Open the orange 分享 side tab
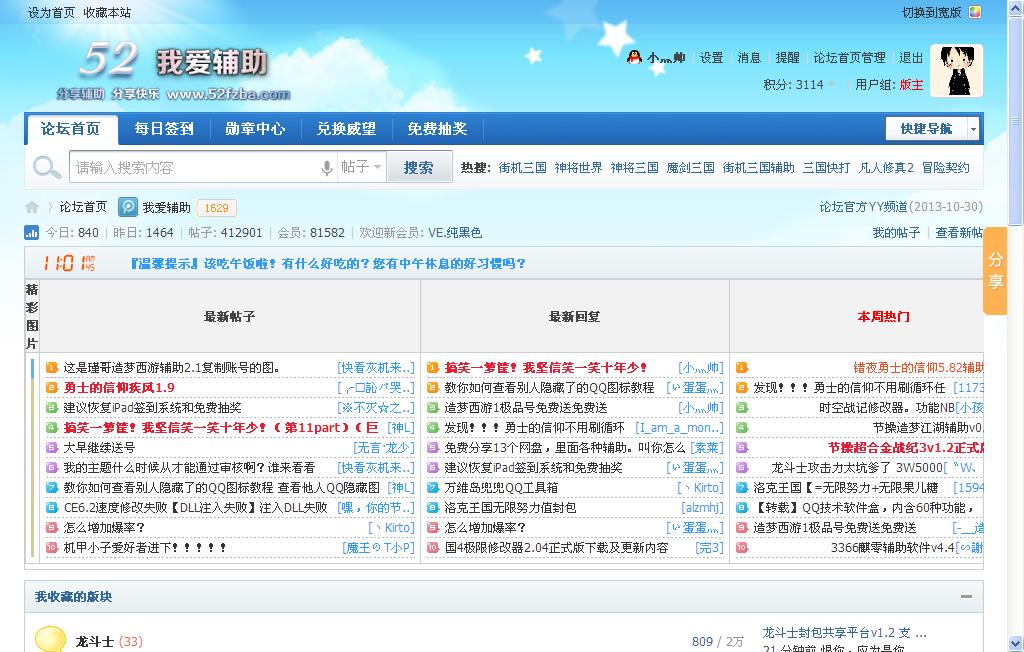Screen dimensions: 1024x652 [995, 271]
